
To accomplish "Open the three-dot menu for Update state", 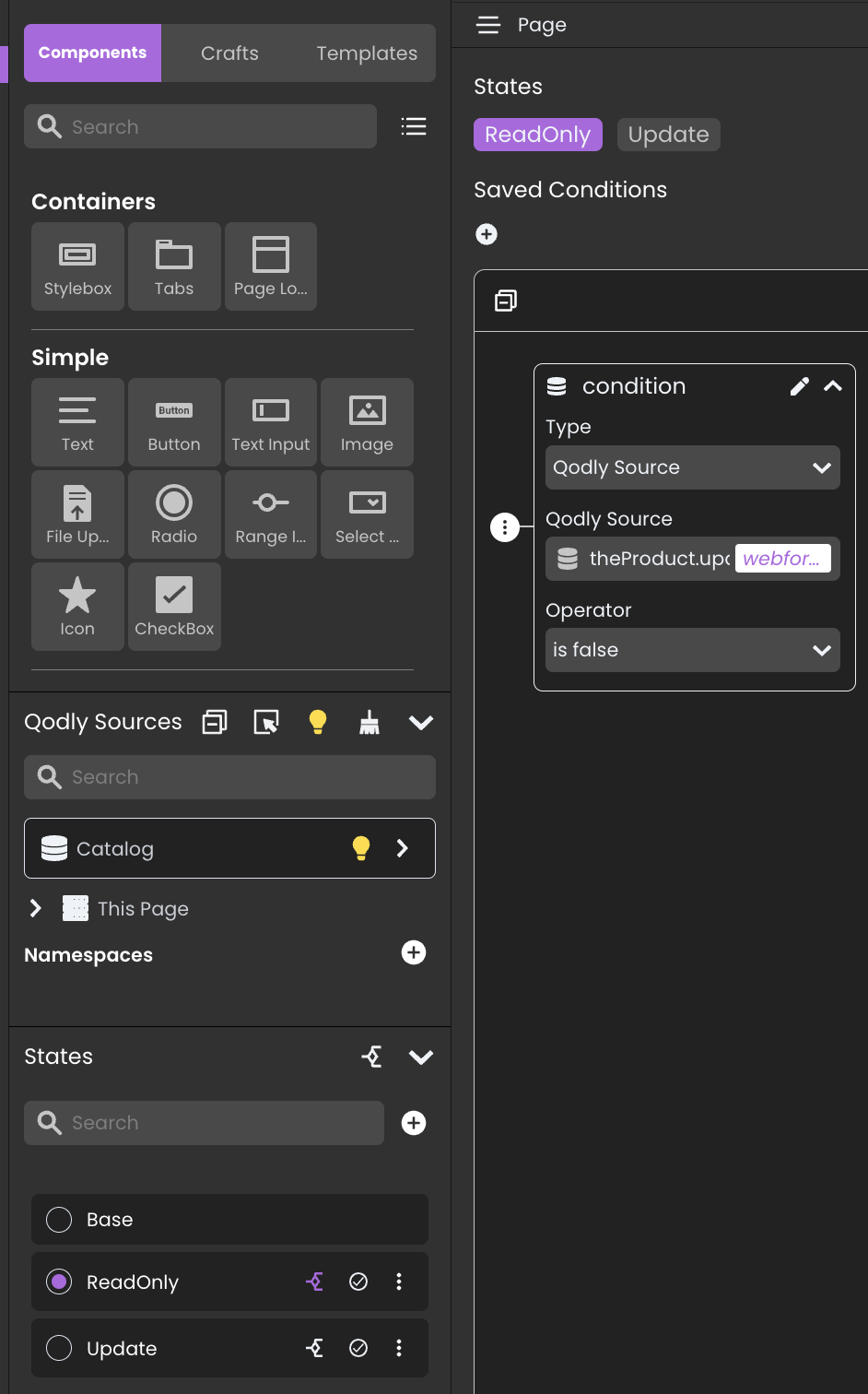I will pos(399,1348).
